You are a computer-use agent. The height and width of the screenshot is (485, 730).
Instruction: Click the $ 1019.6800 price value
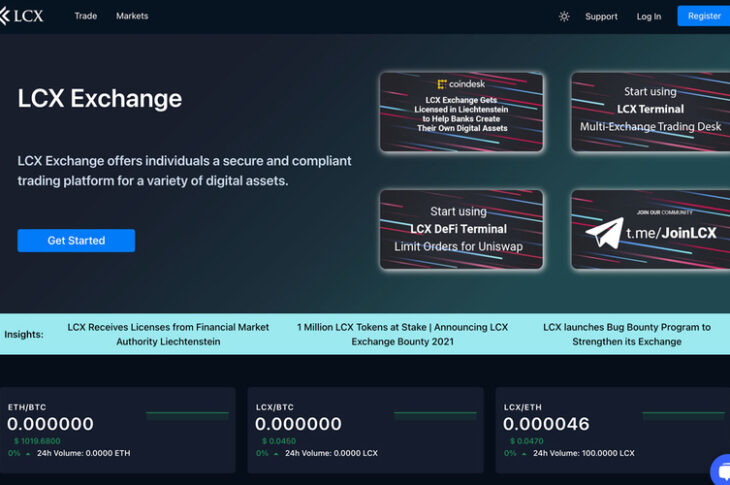[x=37, y=441]
